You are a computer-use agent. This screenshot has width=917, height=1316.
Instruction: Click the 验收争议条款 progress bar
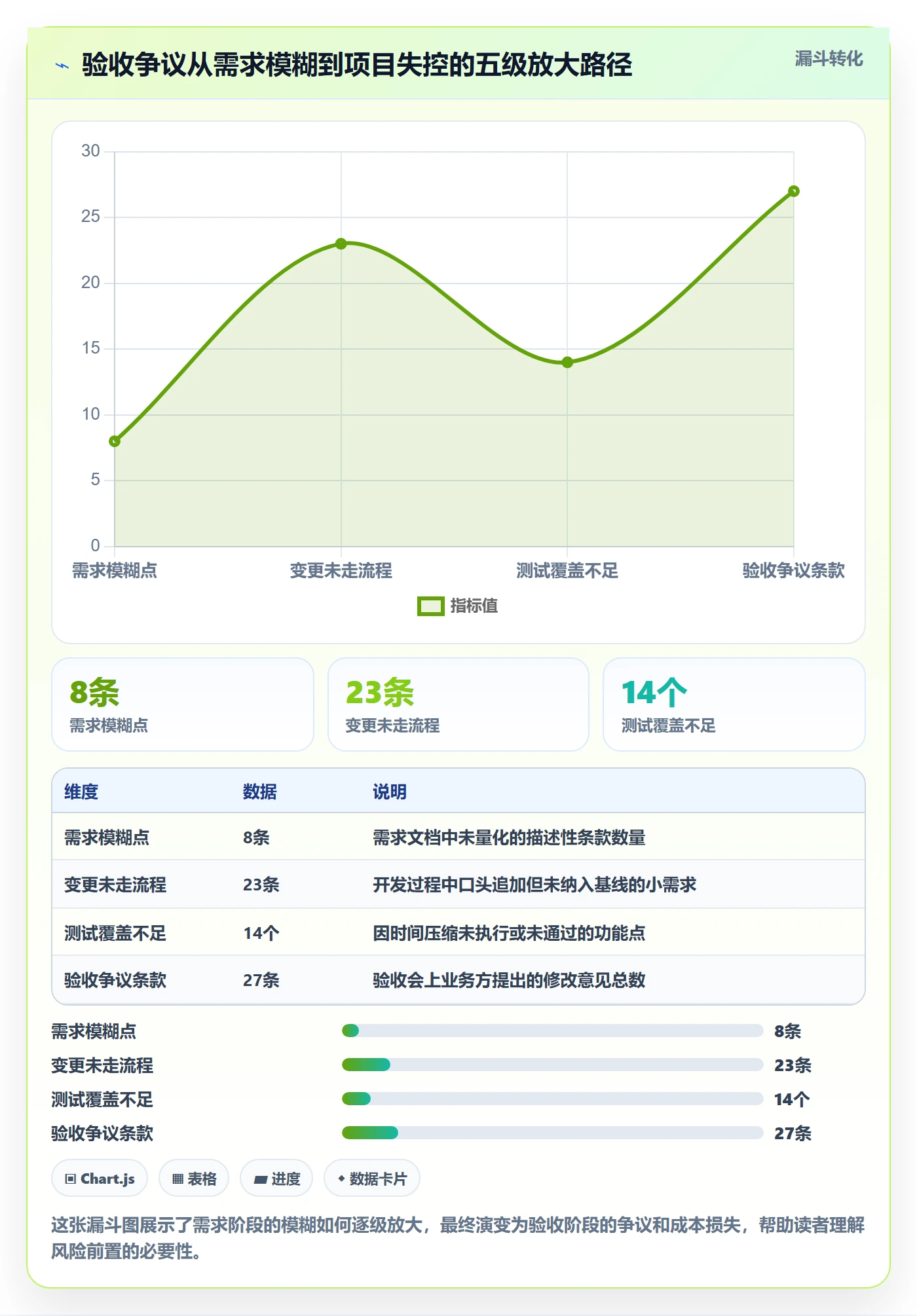pos(552,1133)
